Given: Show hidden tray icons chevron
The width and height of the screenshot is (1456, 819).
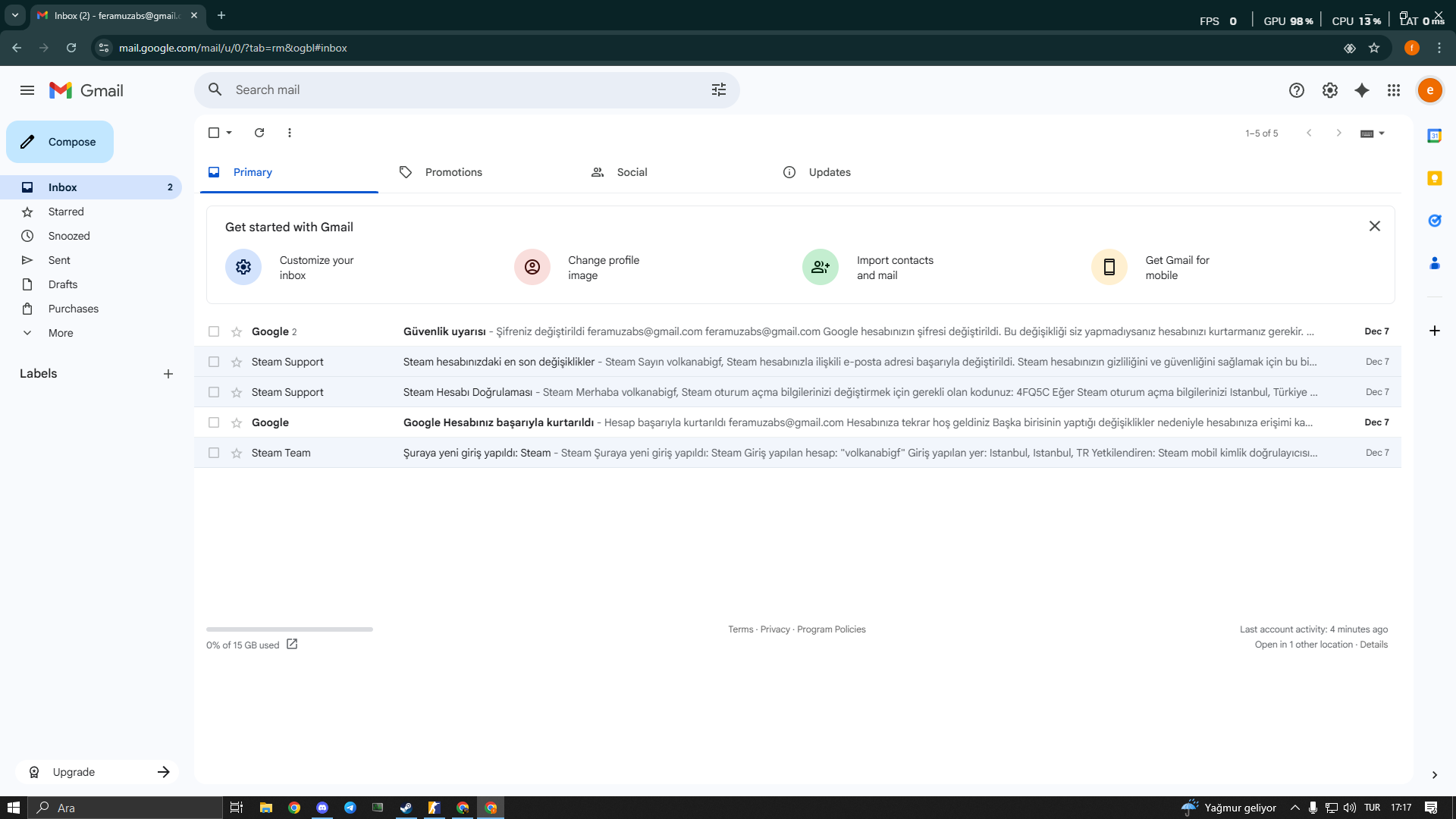Looking at the screenshot, I should (1295, 808).
